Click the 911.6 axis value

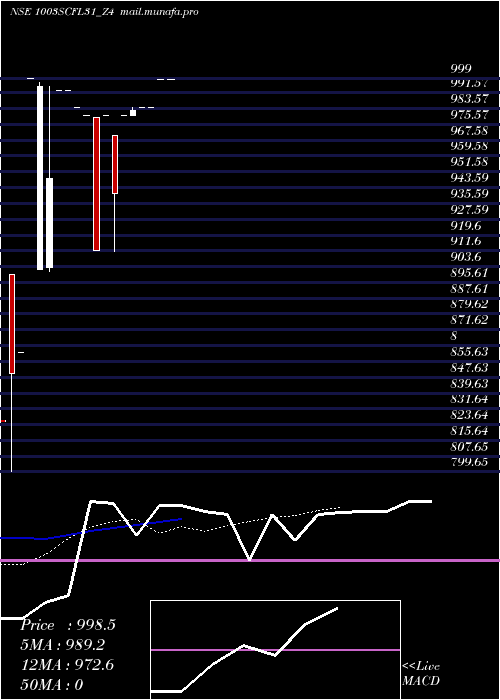pos(466,241)
